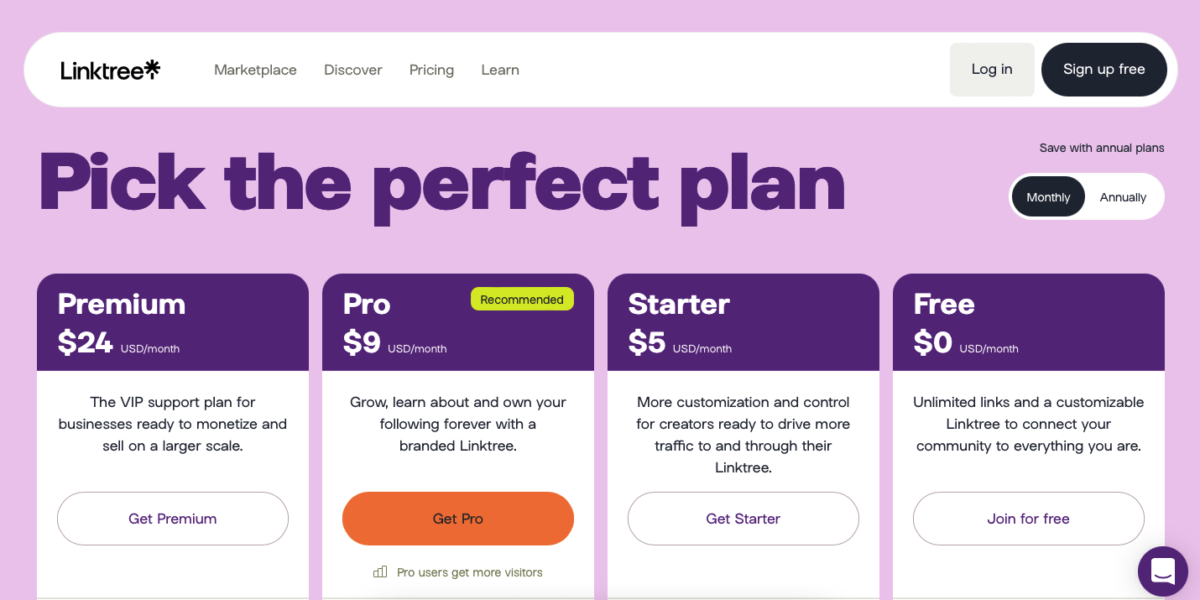Open the Marketplace menu item
This screenshot has width=1200, height=600.
pyautogui.click(x=255, y=69)
